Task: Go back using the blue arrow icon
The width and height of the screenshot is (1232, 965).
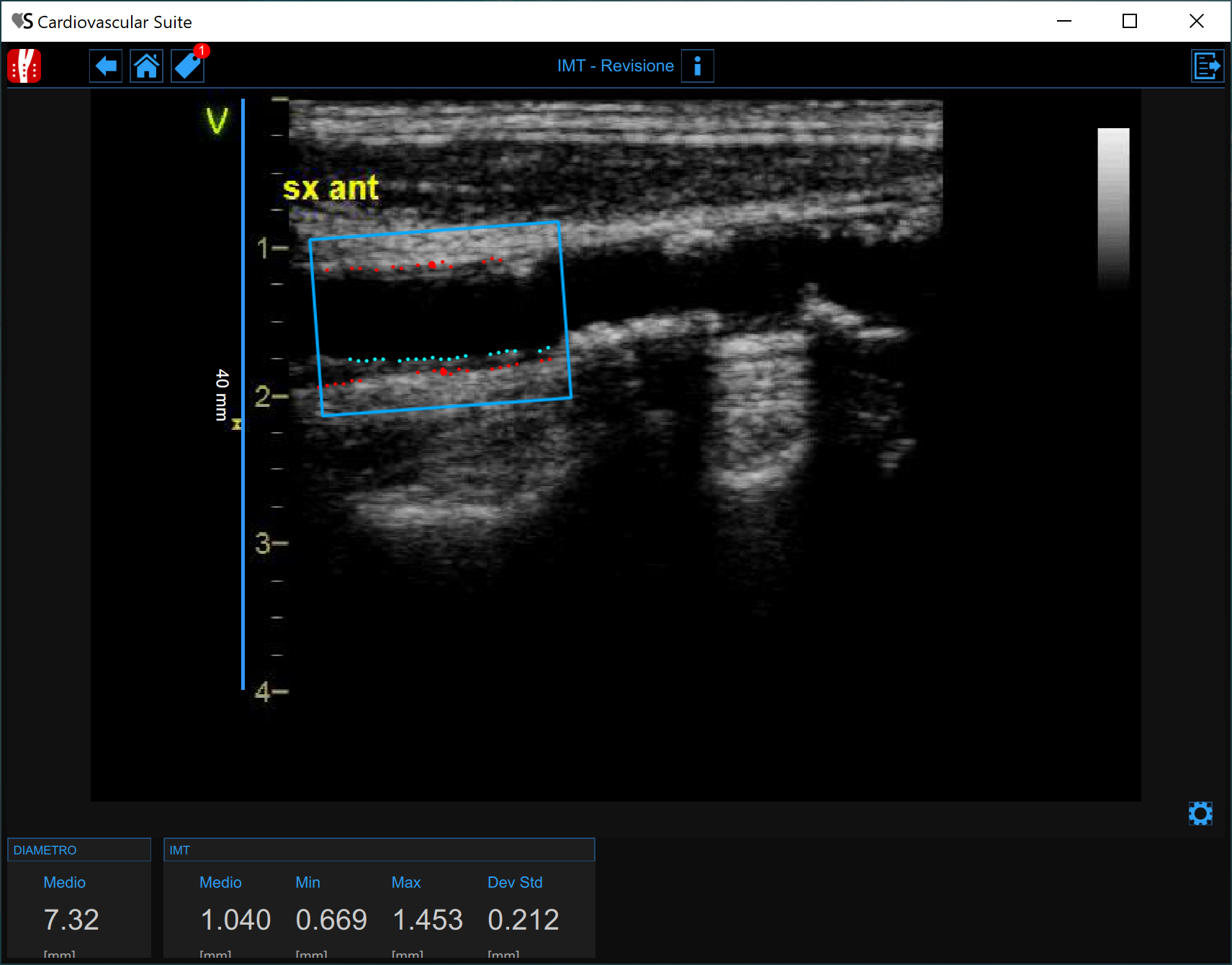Action: [x=106, y=66]
